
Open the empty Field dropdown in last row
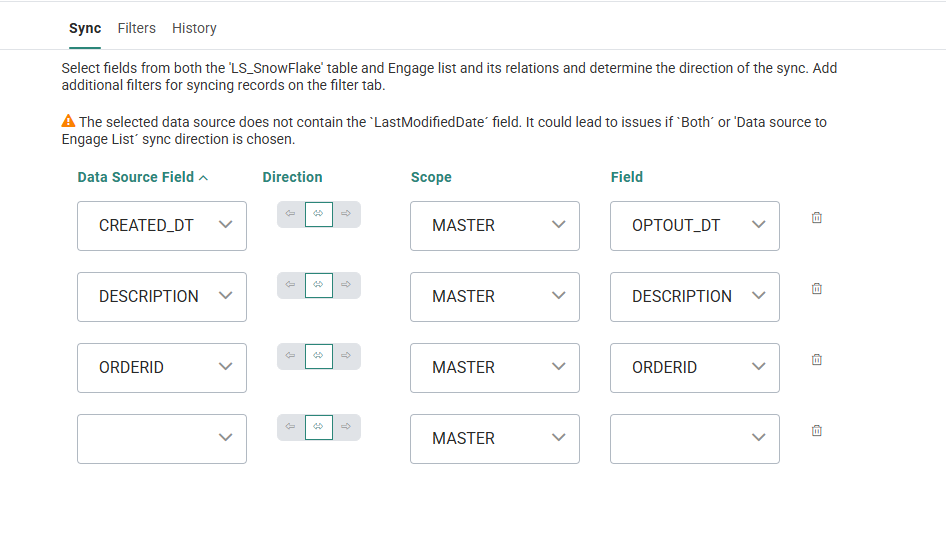tap(694, 439)
